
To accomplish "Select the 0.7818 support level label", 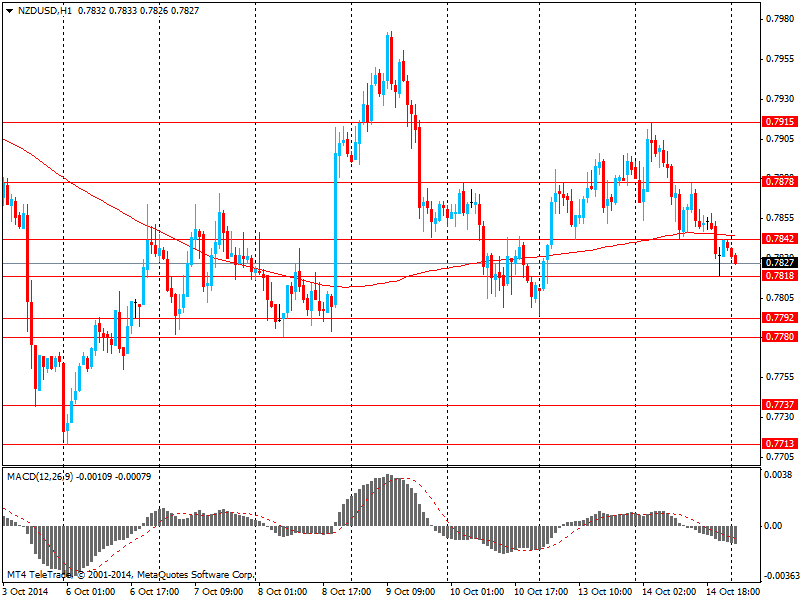I will tap(779, 276).
